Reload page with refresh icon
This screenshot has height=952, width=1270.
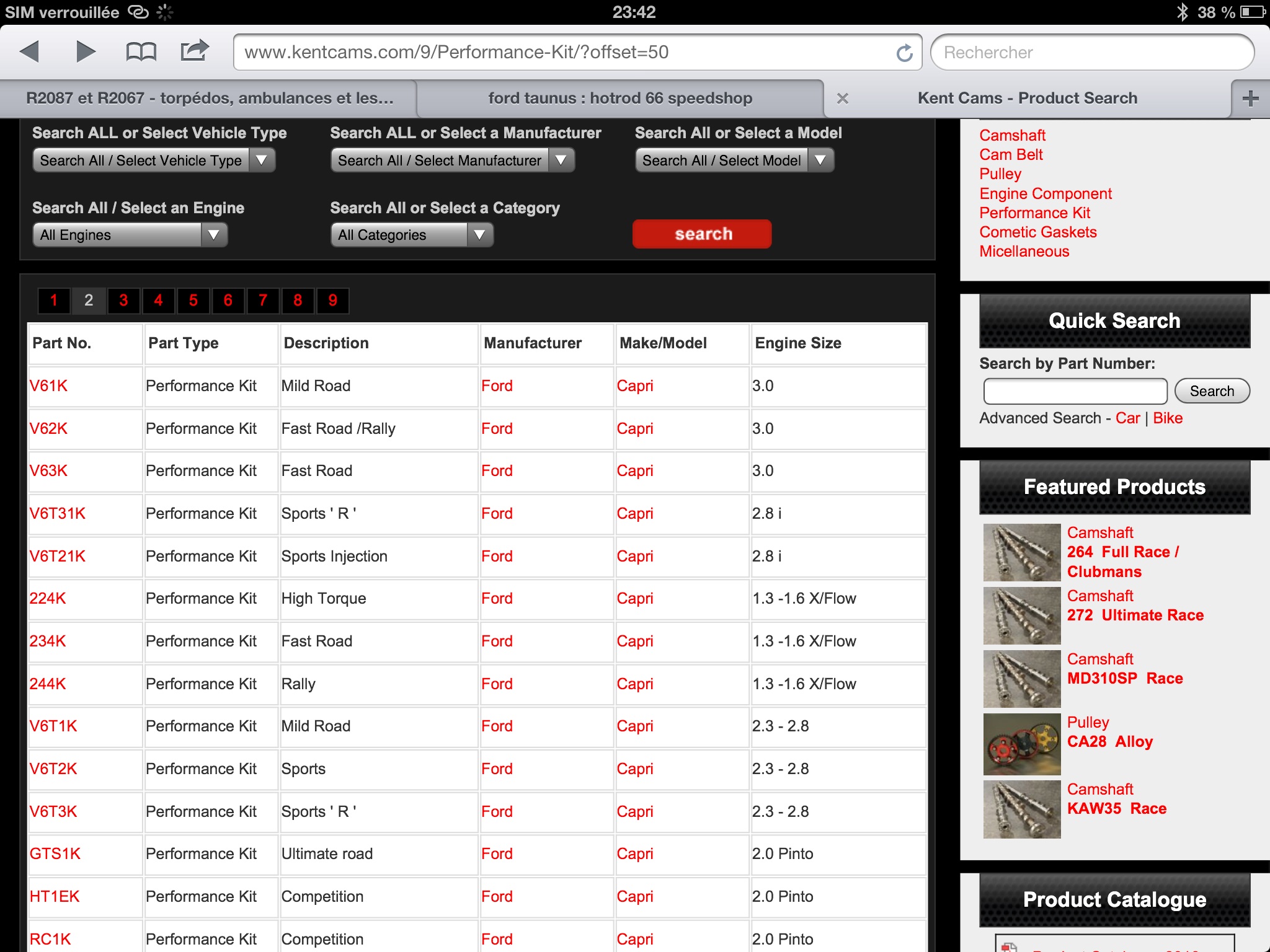905,53
